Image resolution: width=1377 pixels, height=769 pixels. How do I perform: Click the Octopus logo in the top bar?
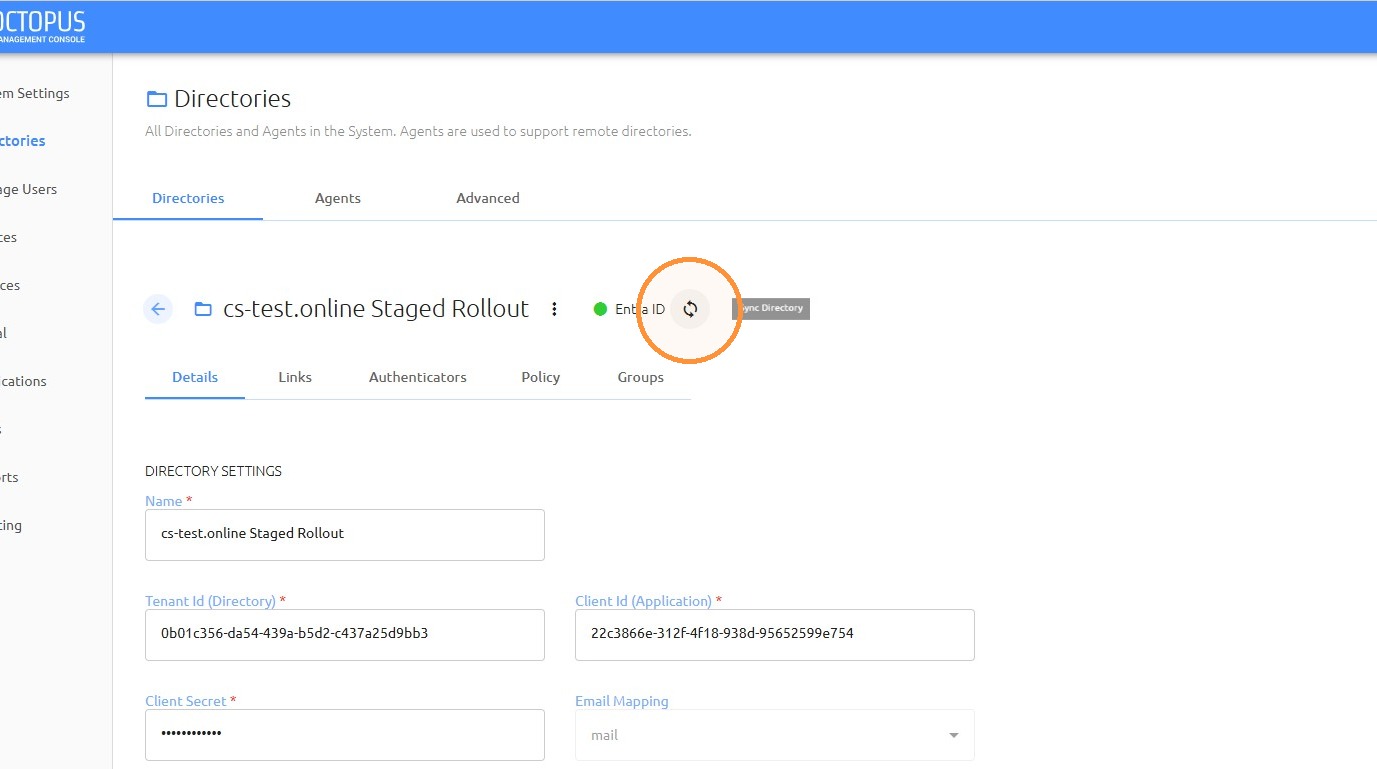coord(43,26)
